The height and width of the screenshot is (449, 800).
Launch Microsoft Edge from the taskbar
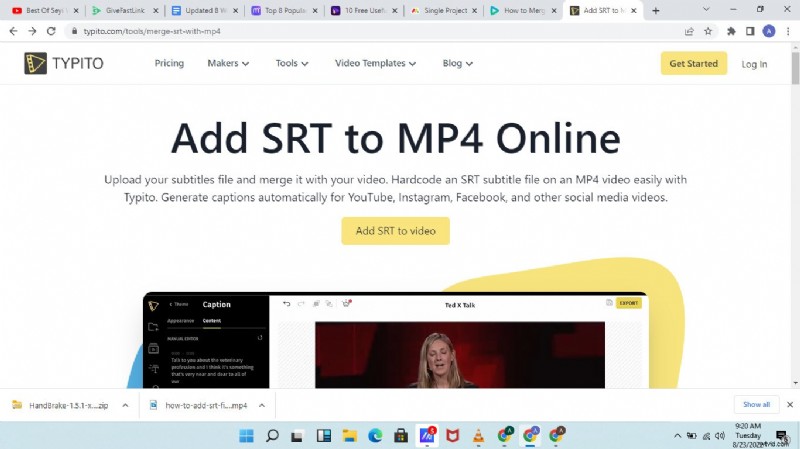point(375,435)
